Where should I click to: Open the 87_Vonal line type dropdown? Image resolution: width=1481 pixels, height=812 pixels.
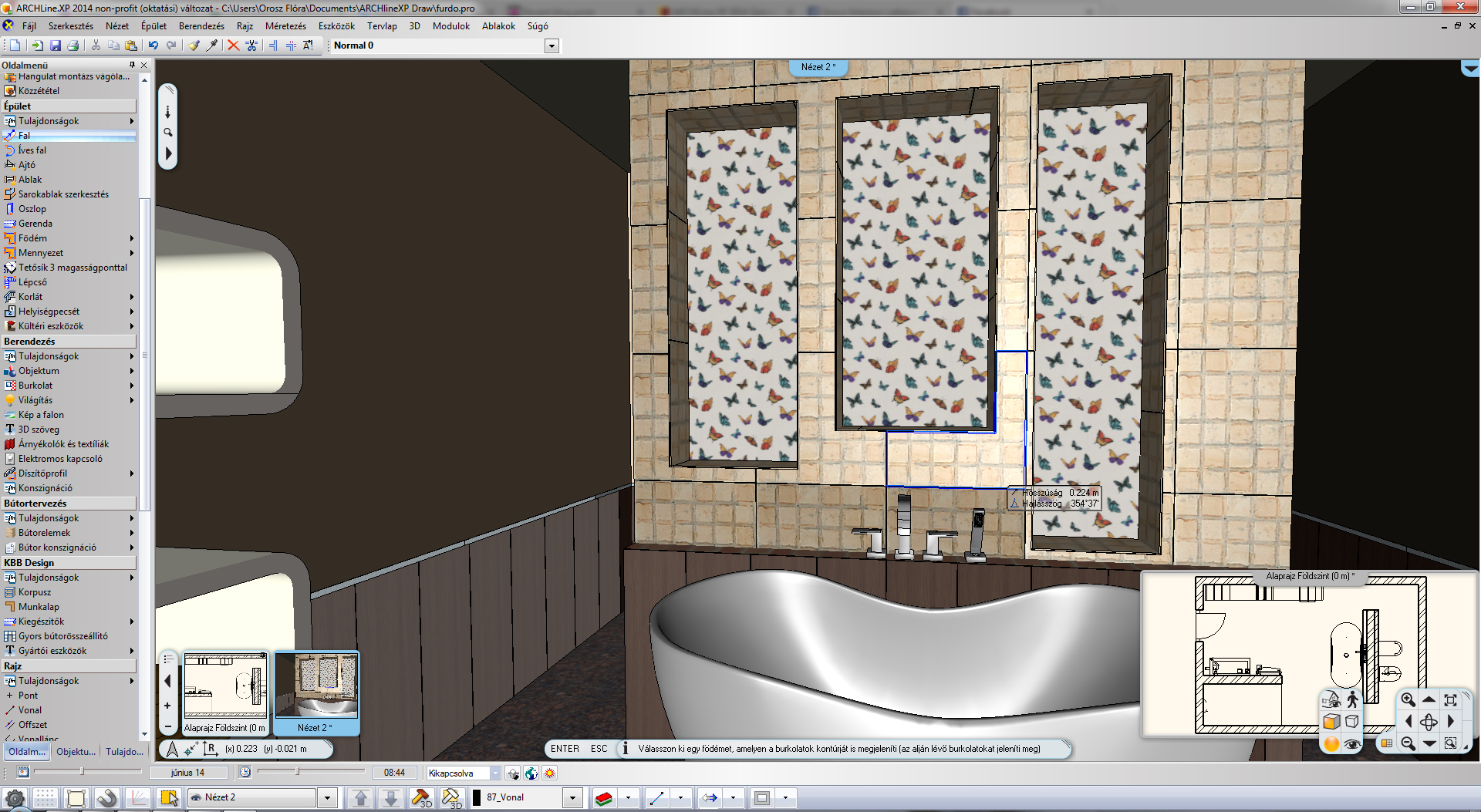tap(572, 797)
